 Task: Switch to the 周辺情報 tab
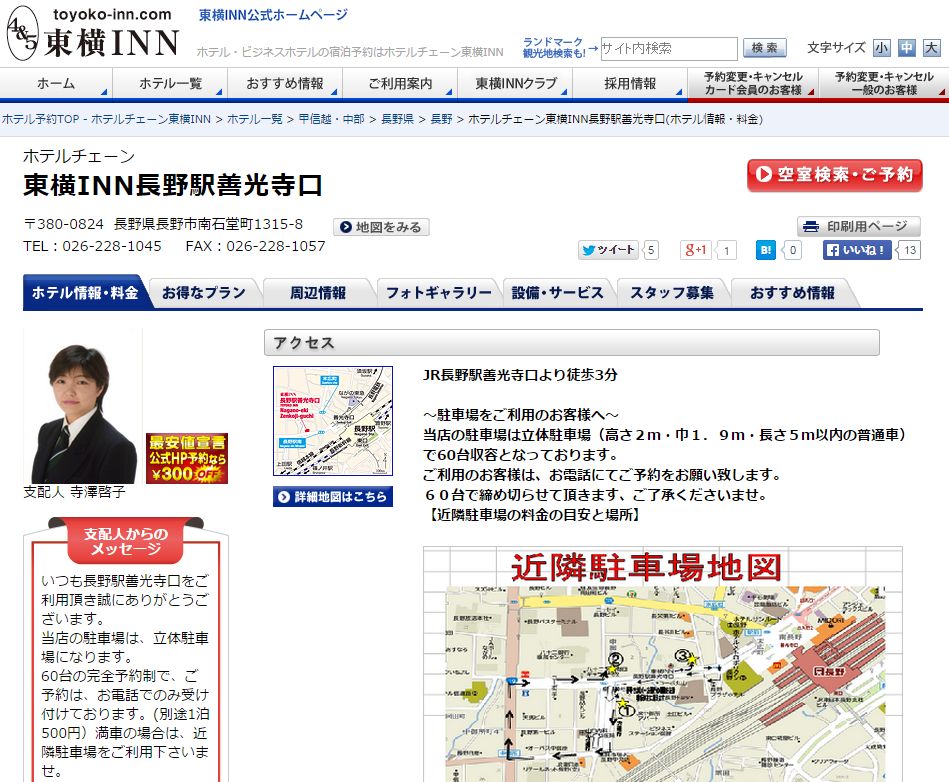[318, 293]
